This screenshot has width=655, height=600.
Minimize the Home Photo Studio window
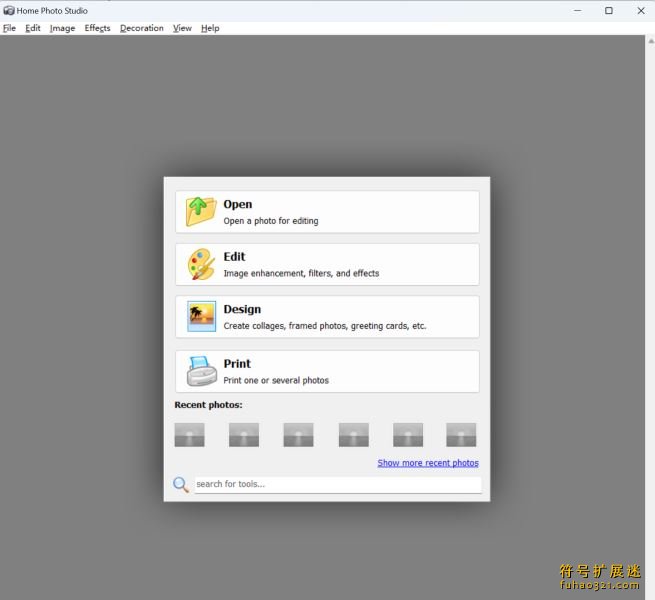click(577, 10)
